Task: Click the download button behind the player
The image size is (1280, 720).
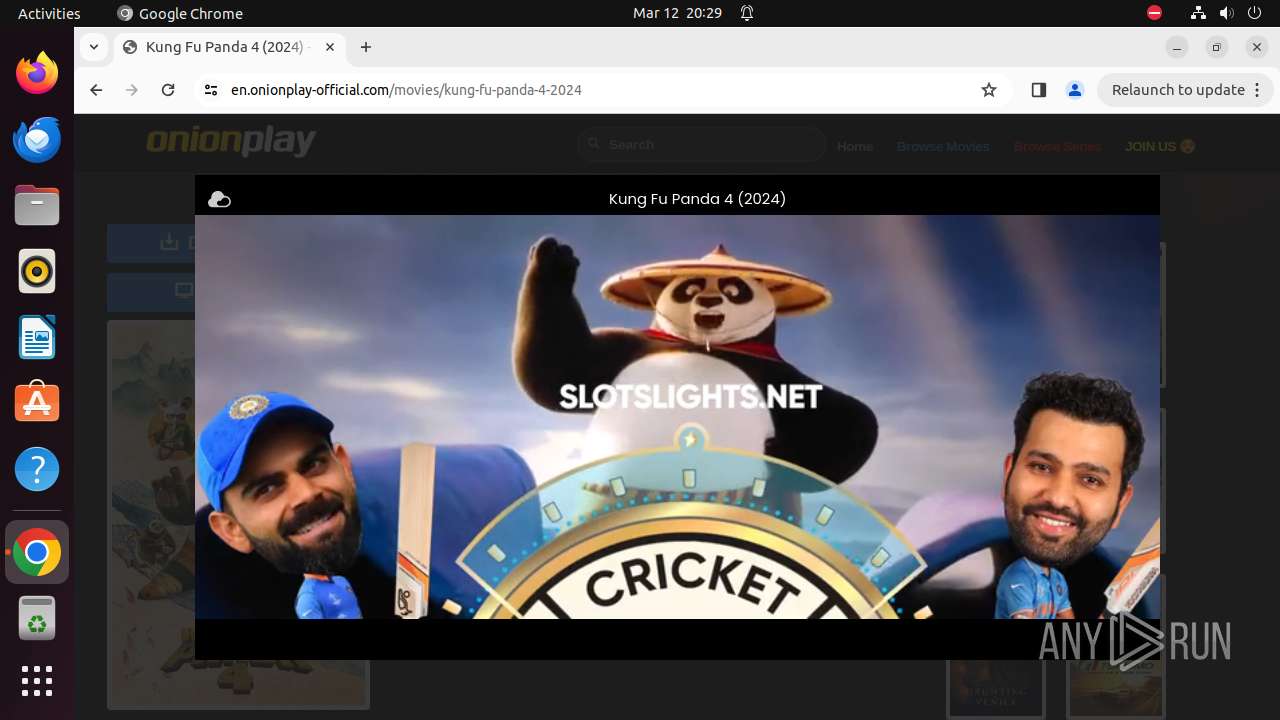Action: 151,243
